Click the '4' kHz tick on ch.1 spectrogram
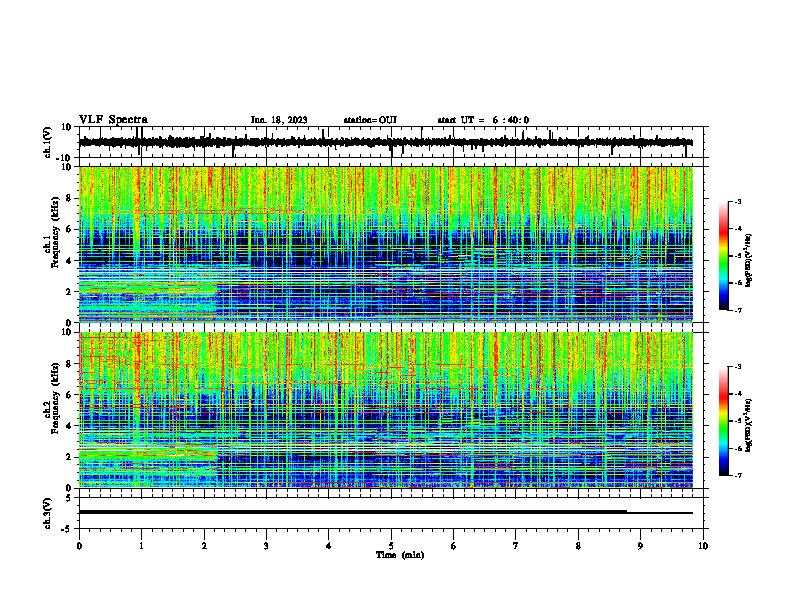 70,261
